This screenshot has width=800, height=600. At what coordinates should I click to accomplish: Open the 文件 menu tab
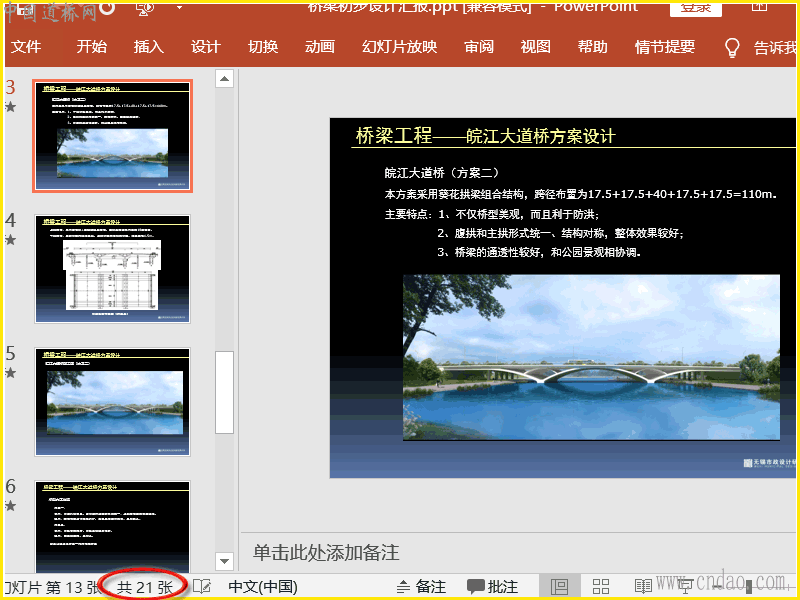(x=26, y=47)
